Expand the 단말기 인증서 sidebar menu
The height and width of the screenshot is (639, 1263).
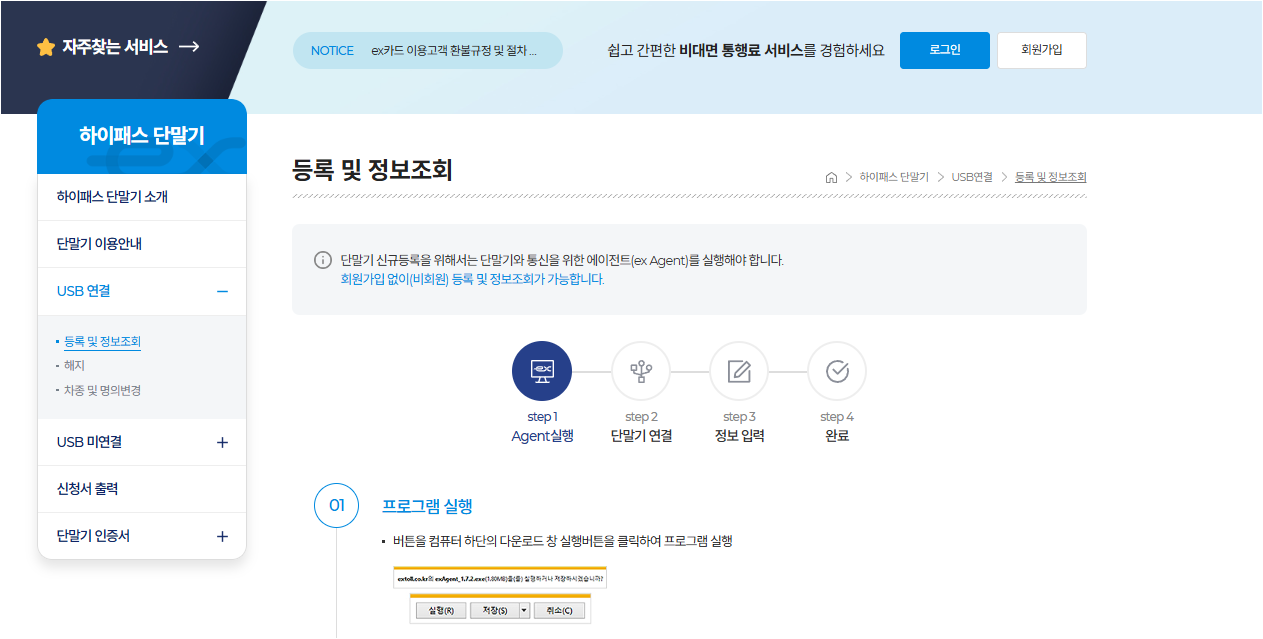(224, 535)
